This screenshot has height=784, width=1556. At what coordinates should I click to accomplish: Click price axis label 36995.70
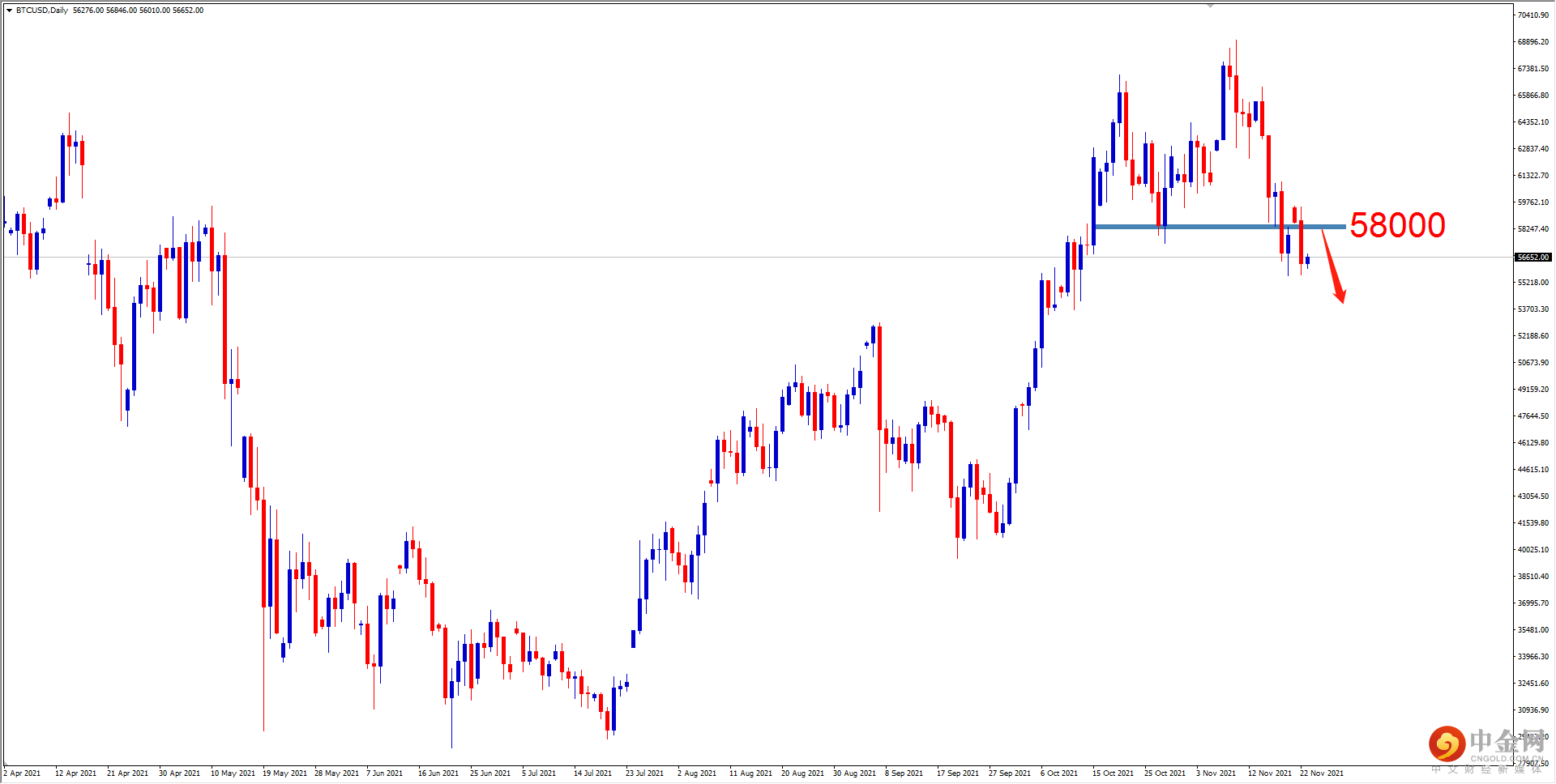point(1533,603)
